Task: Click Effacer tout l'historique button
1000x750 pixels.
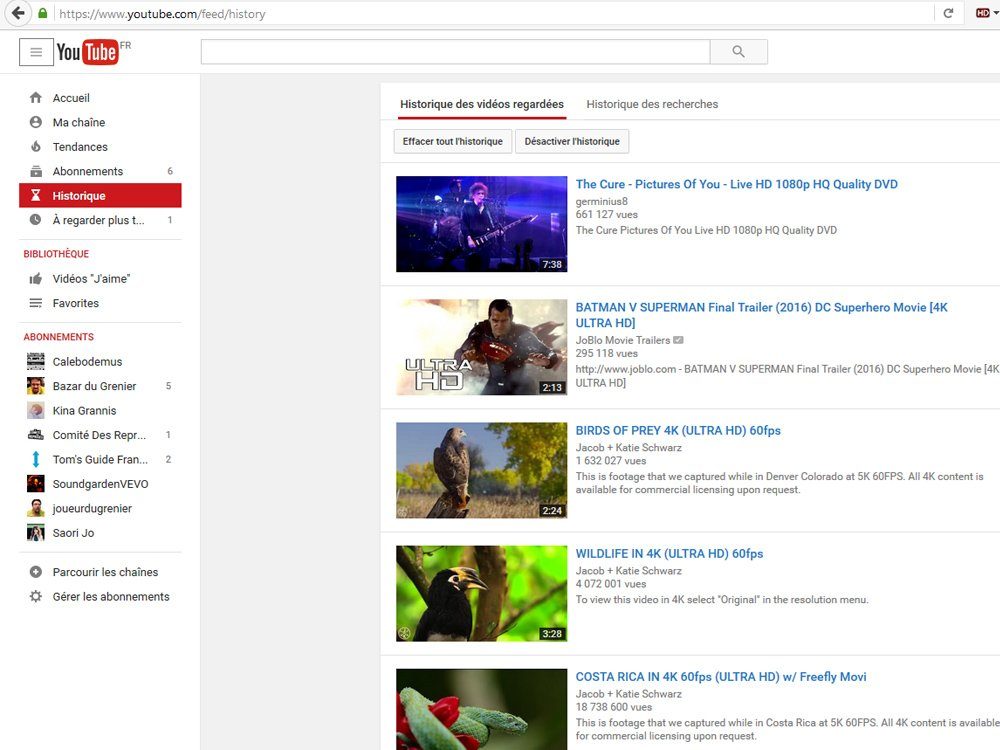Action: point(453,142)
